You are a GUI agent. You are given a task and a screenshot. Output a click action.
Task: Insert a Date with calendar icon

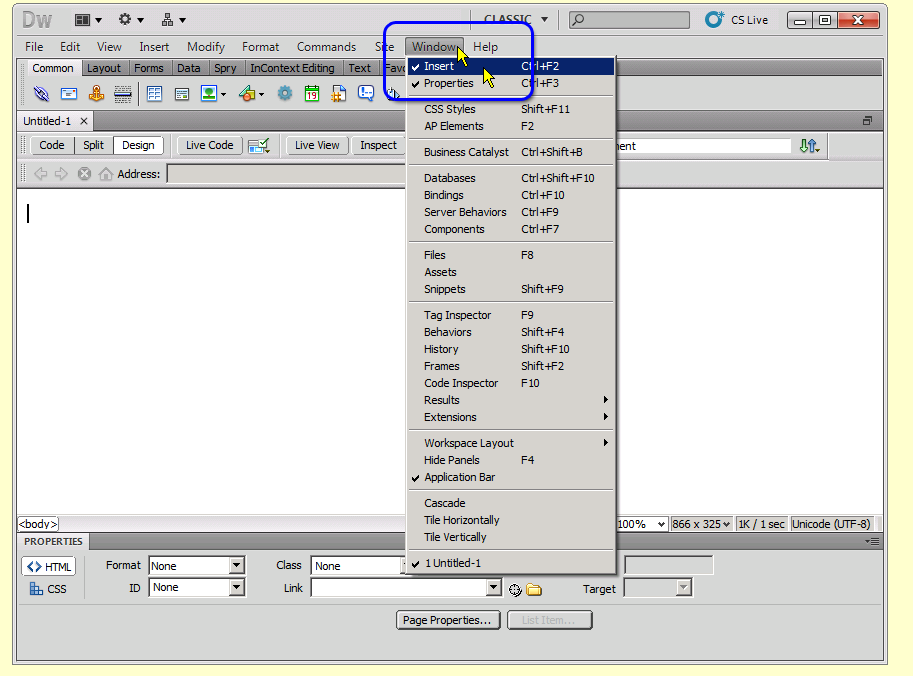(312, 93)
